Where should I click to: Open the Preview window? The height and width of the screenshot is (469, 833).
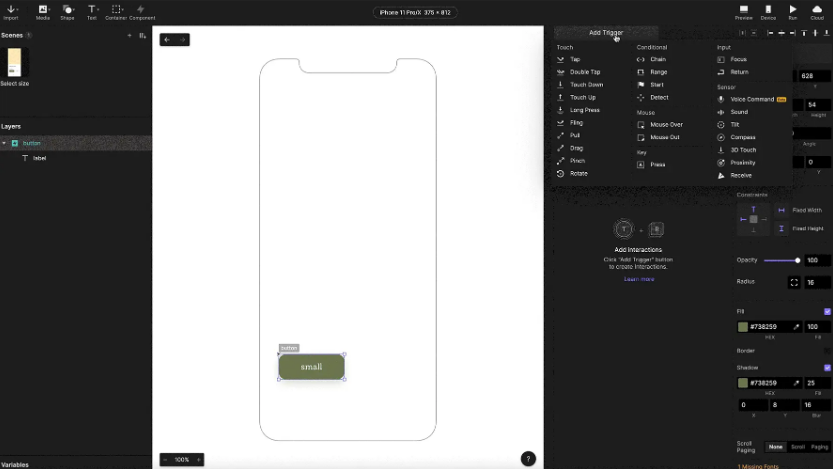[x=743, y=12]
